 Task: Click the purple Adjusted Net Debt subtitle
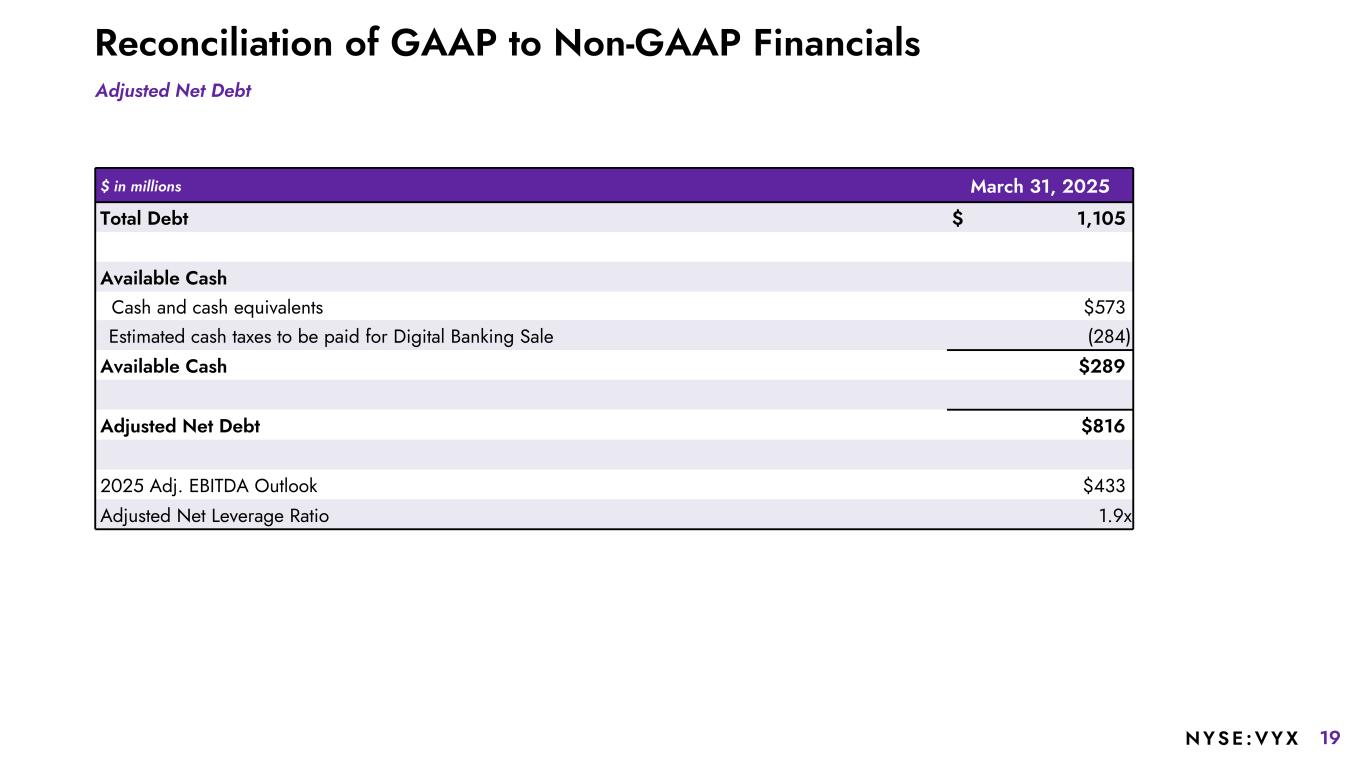(x=173, y=91)
